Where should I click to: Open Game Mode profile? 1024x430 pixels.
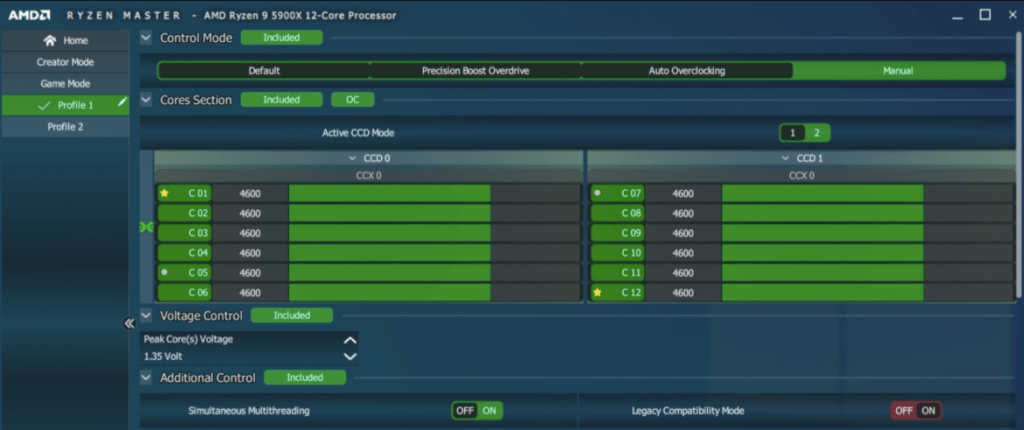click(x=65, y=84)
